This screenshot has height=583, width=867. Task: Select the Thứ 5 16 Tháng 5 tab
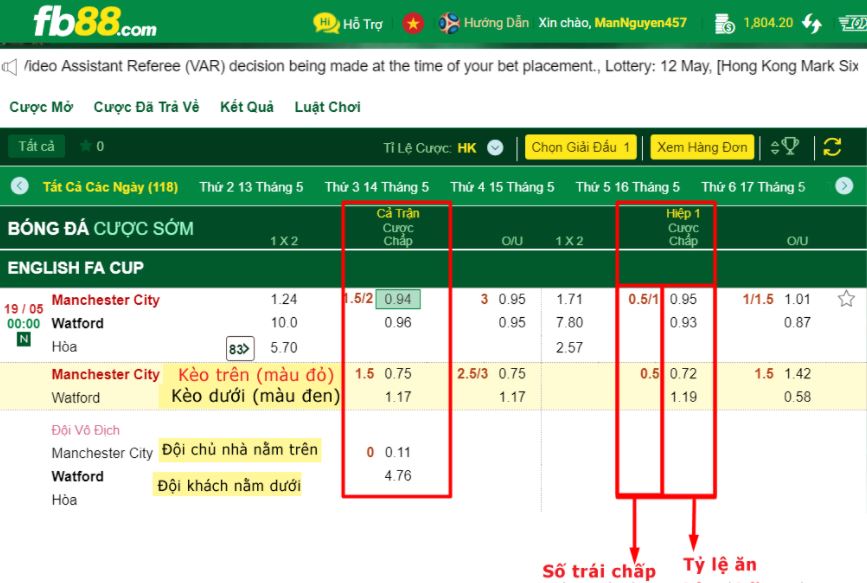628,187
